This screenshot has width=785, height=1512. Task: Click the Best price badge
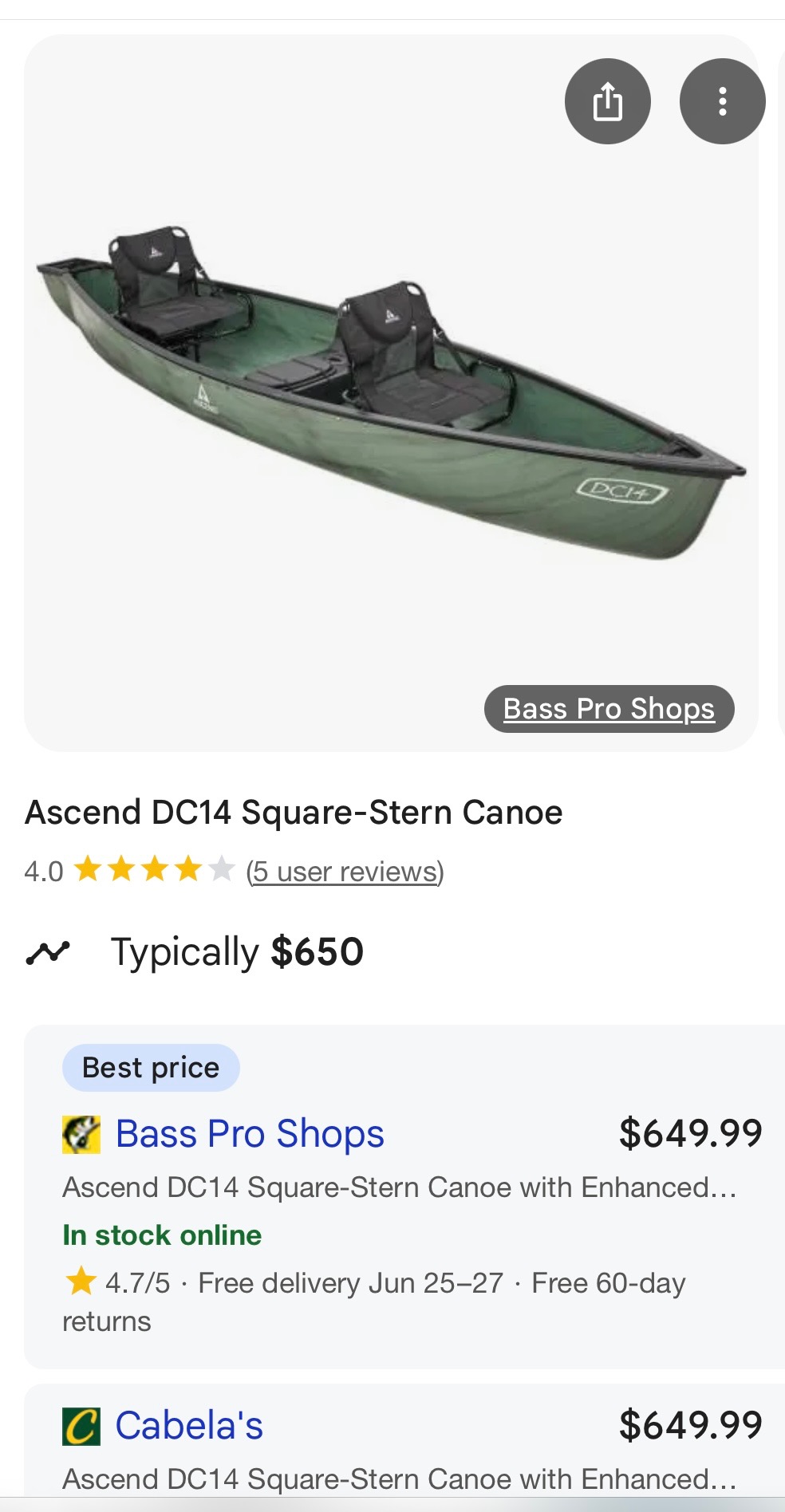tap(151, 1068)
